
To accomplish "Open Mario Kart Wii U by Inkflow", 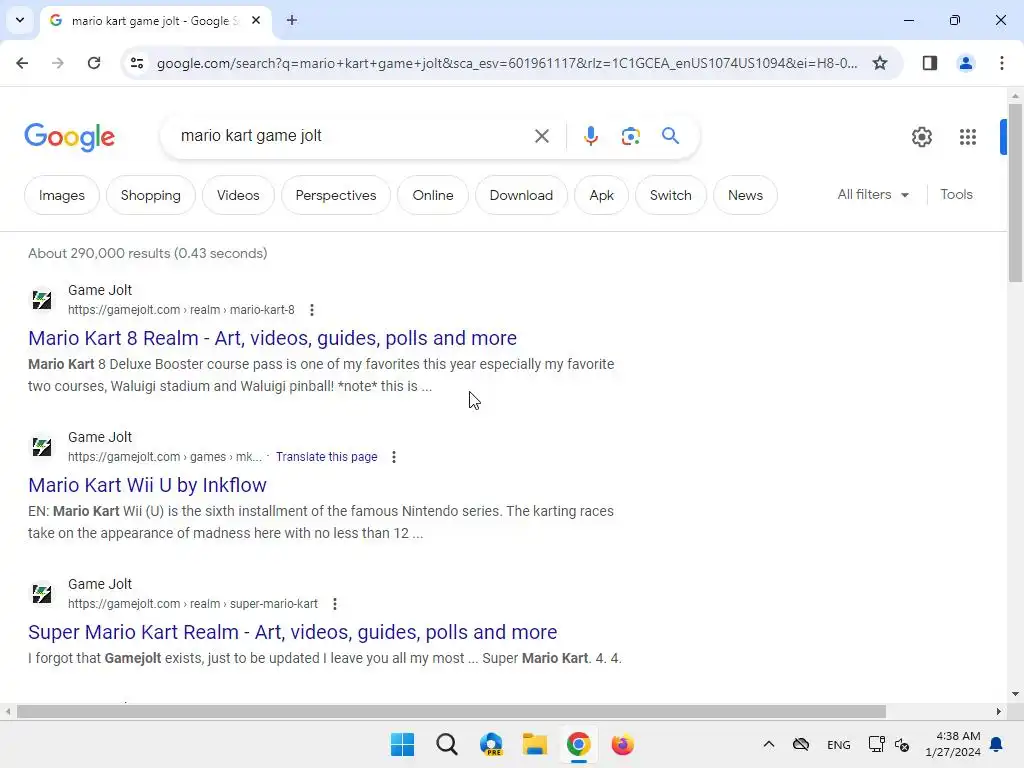I will point(148,485).
